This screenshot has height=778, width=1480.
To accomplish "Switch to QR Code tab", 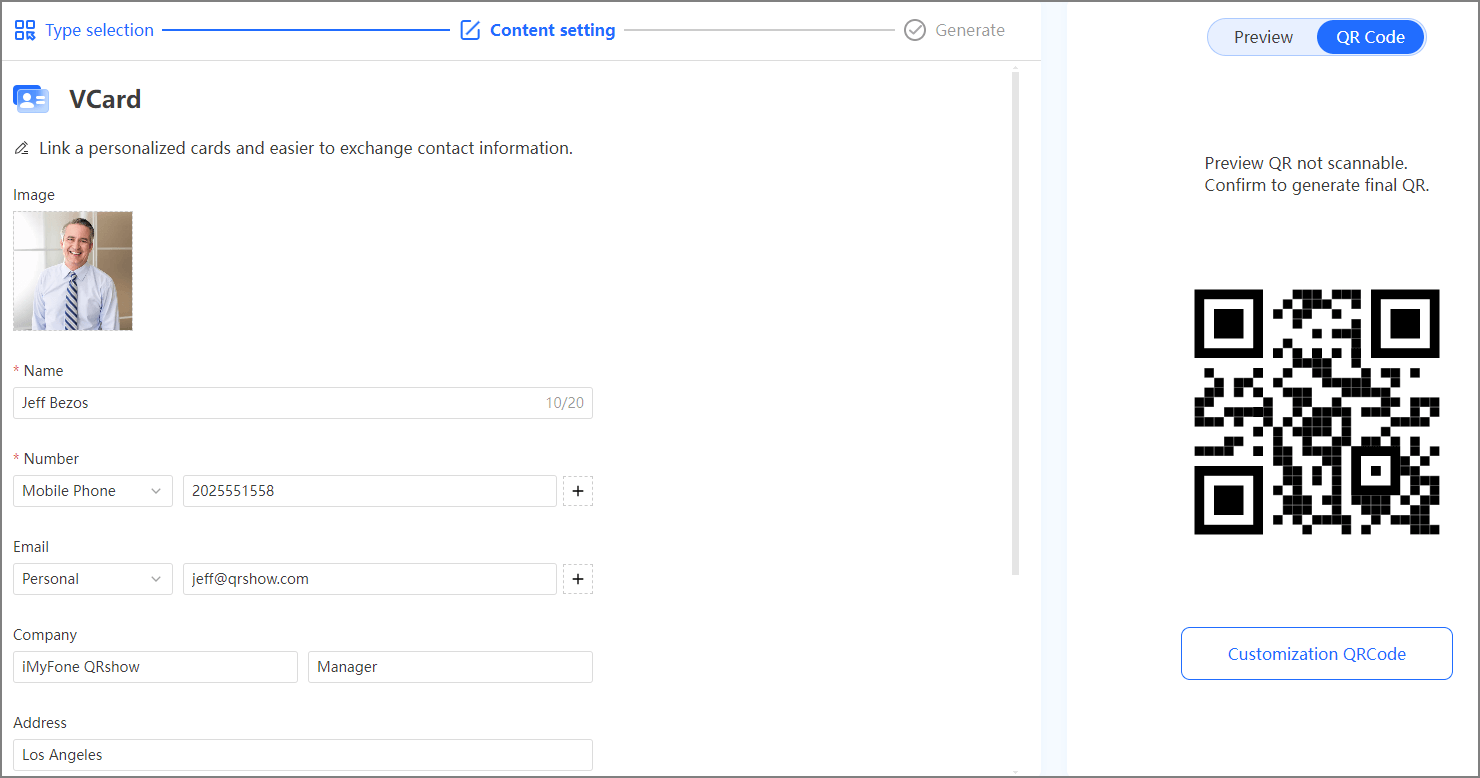I will point(1370,37).
